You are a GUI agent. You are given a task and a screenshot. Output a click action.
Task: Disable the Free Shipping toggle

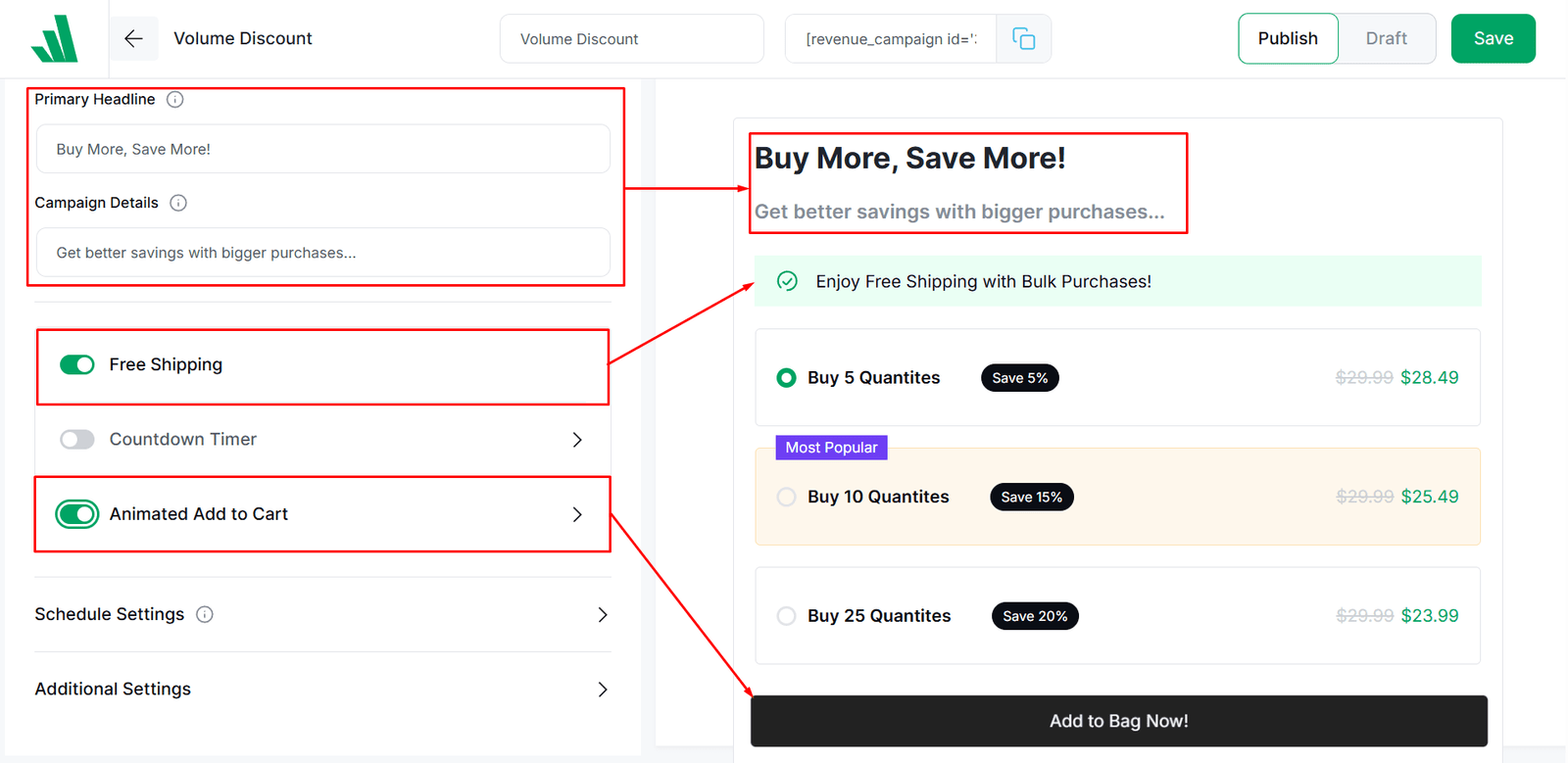coord(77,364)
